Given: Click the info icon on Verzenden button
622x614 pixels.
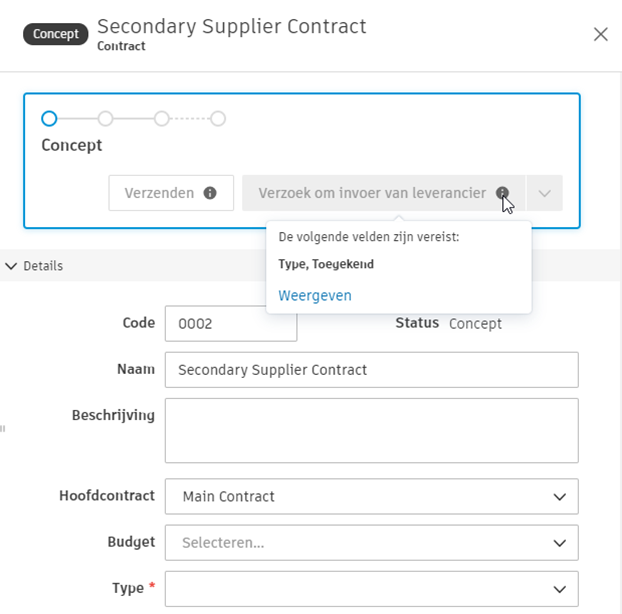Looking at the screenshot, I should (210, 193).
